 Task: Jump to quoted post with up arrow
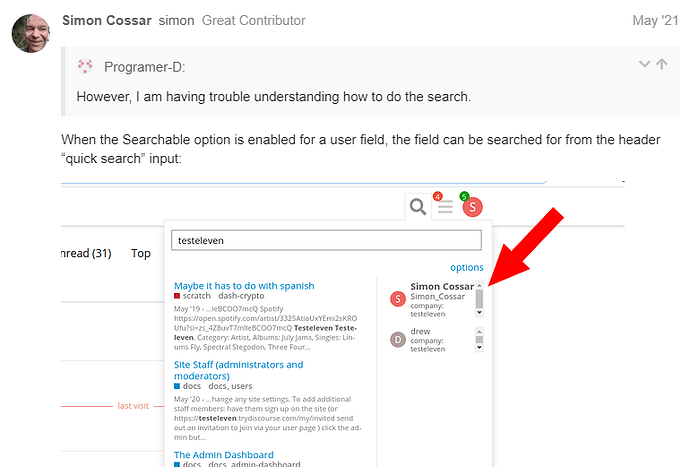662,64
